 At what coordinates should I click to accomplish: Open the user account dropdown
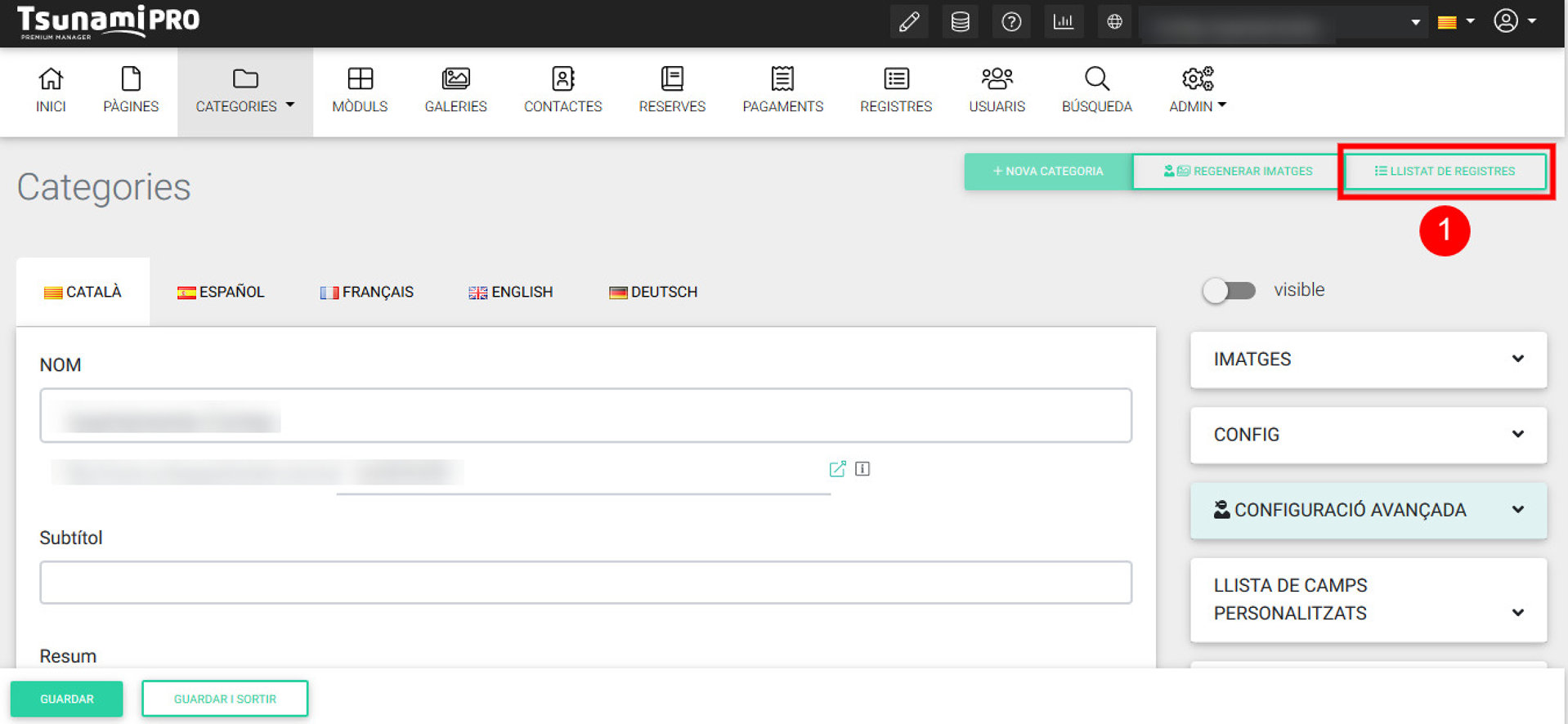(x=1514, y=21)
